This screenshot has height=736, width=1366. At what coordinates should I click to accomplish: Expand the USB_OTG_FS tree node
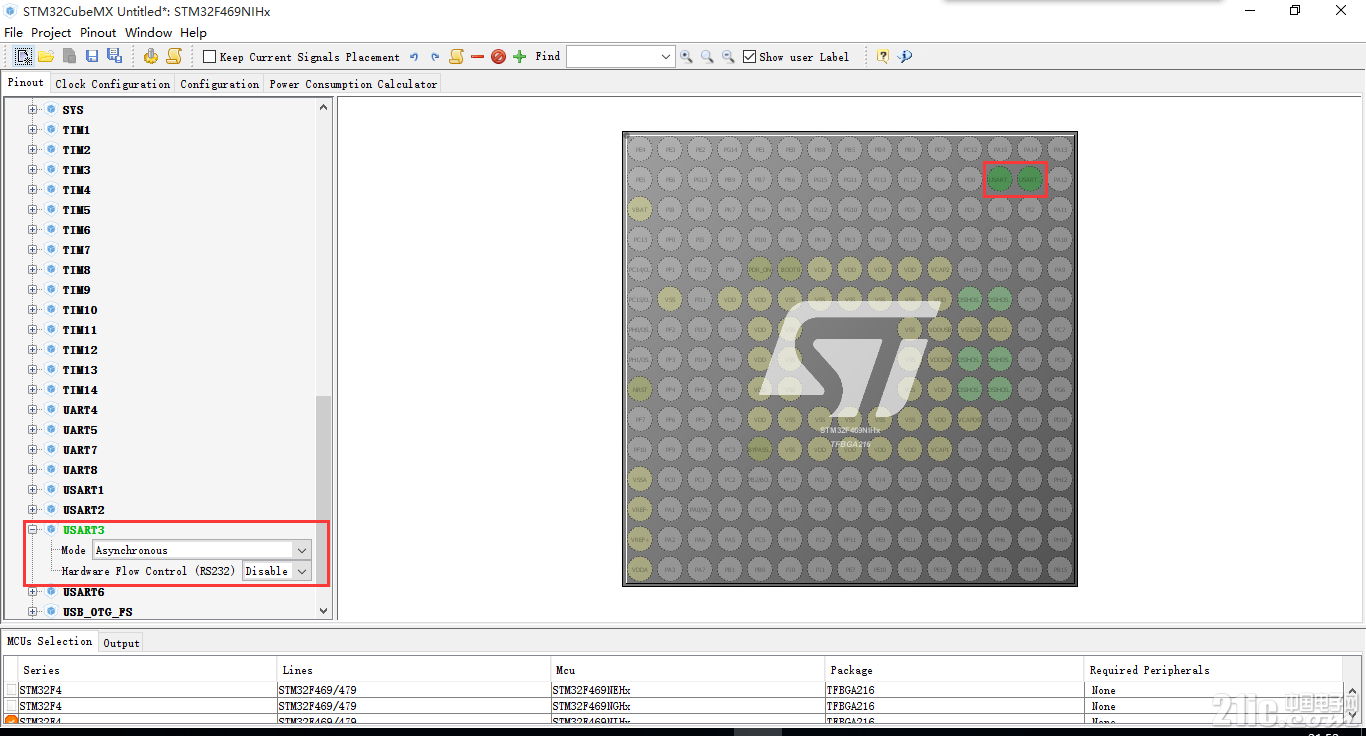tap(33, 612)
